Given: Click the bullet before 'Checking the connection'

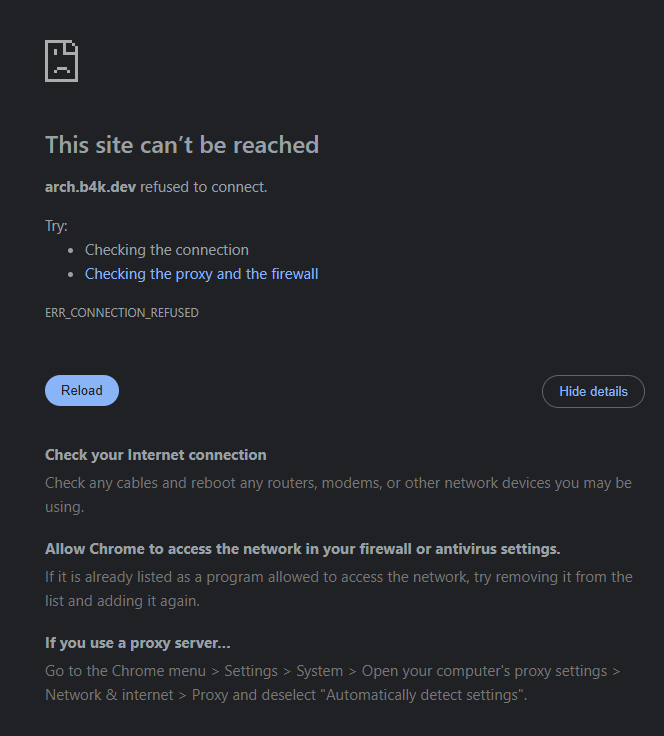Looking at the screenshot, I should click(x=70, y=251).
